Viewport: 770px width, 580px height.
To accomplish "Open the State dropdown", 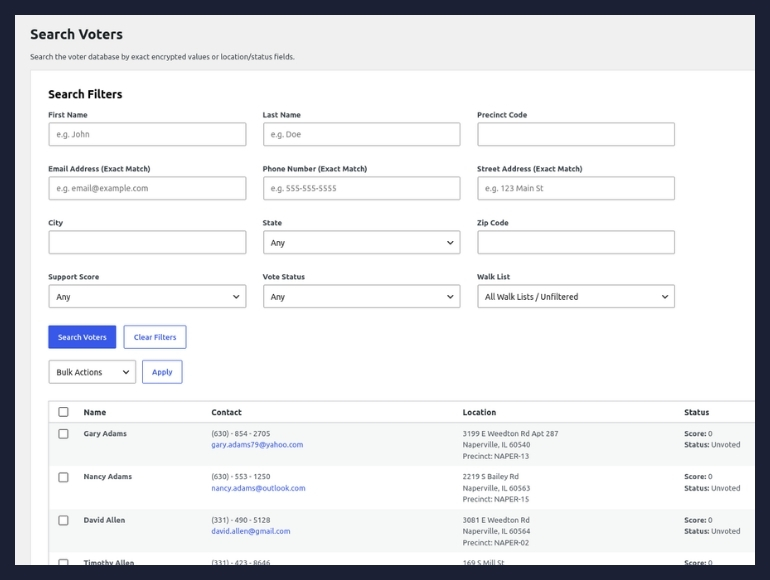I will coord(361,243).
